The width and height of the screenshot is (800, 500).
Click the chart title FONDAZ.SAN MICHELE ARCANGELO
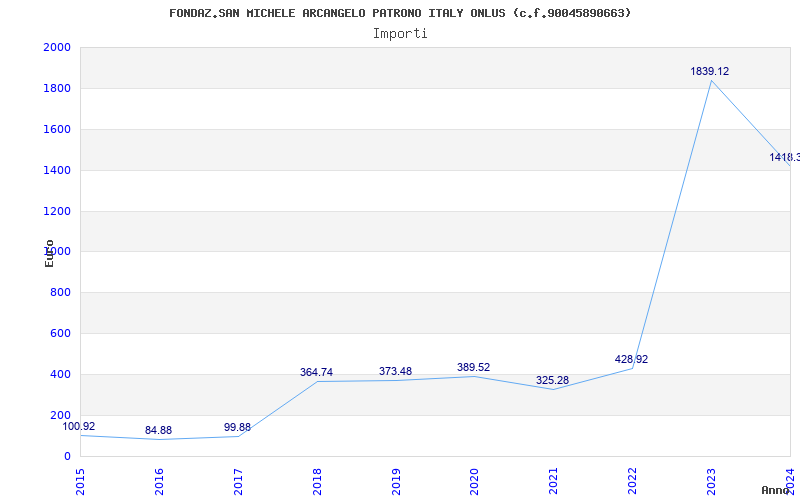coord(400,13)
